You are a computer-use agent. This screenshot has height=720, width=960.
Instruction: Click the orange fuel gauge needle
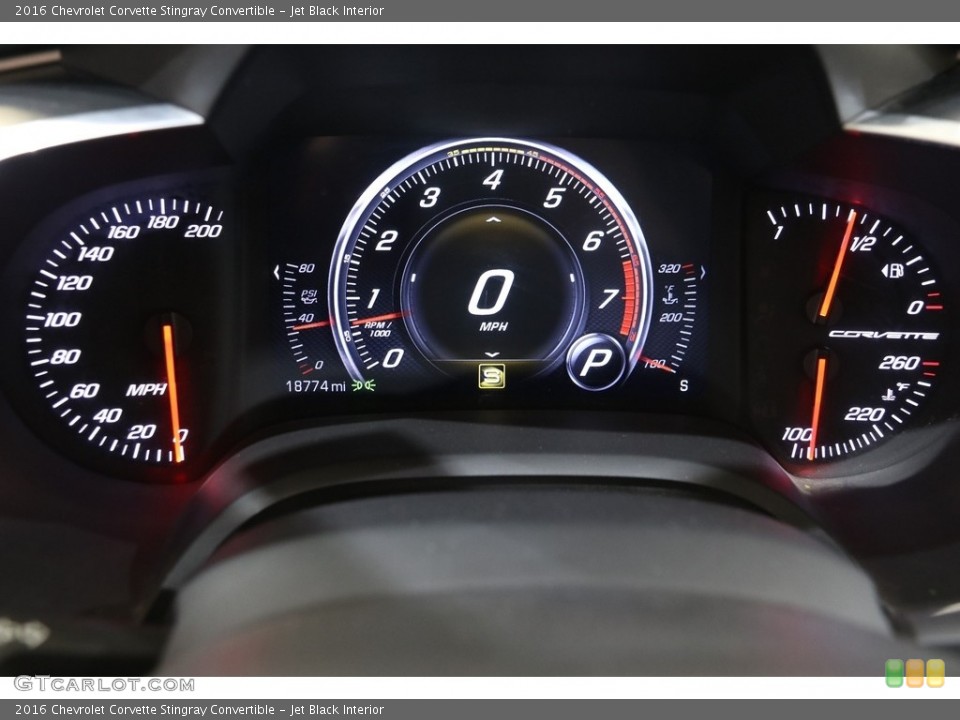[x=838, y=263]
